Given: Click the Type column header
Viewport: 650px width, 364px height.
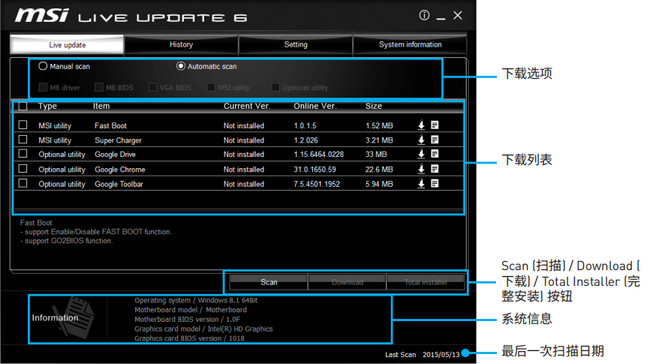Looking at the screenshot, I should click(47, 106).
